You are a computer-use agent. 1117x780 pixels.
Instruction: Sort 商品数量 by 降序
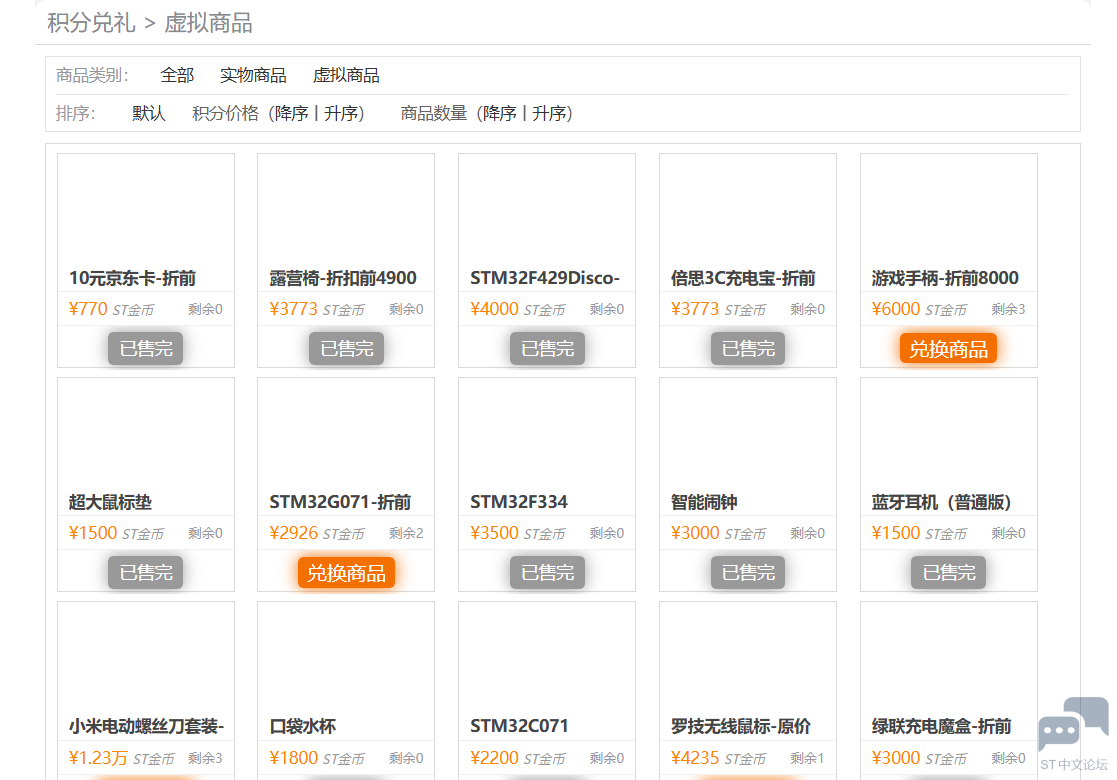click(500, 114)
